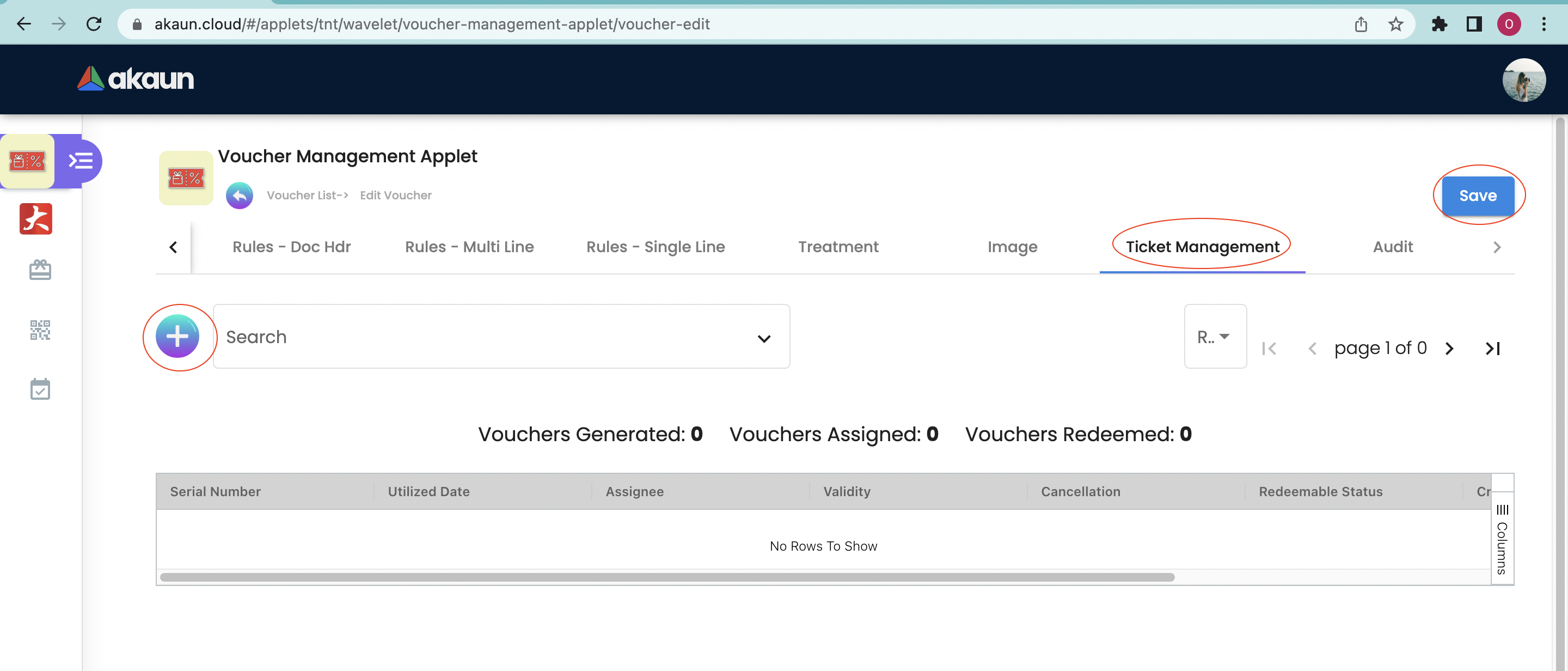The width and height of the screenshot is (1568, 671).
Task: Click the purple plus add-ticket button
Action: 177,336
